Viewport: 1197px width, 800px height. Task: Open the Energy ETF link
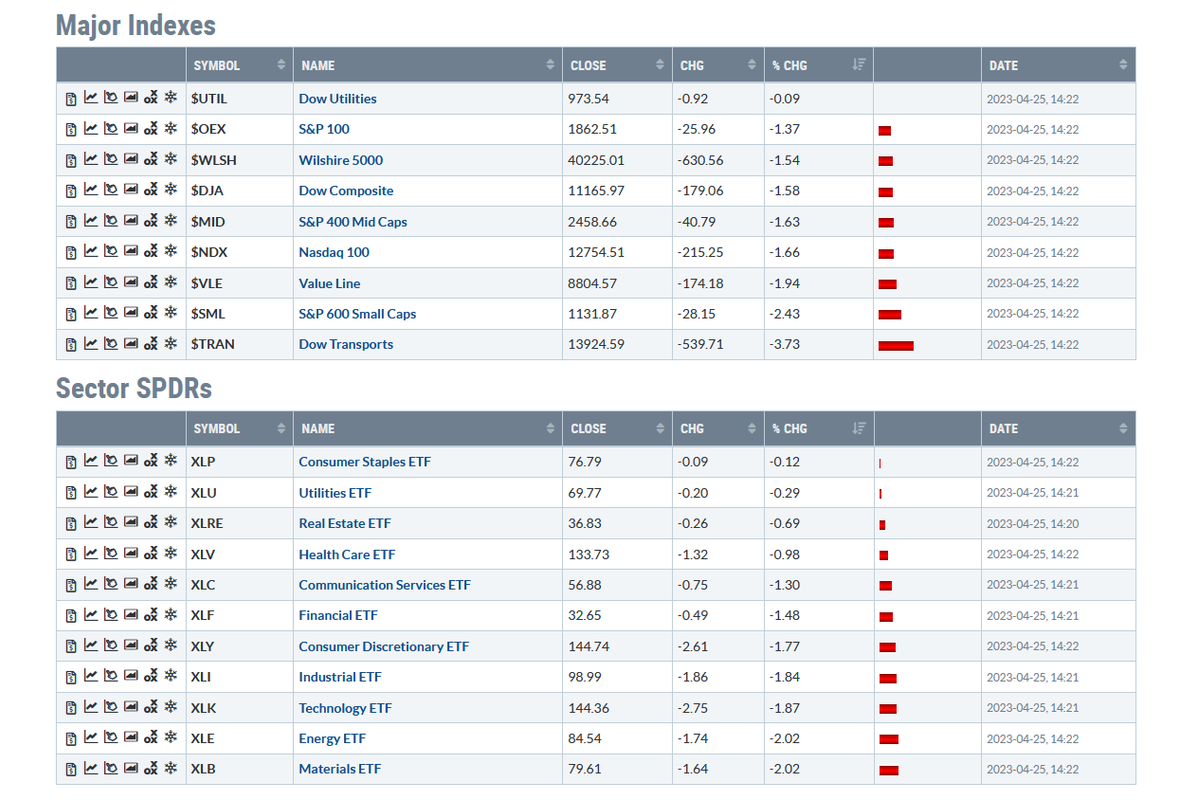coord(332,738)
